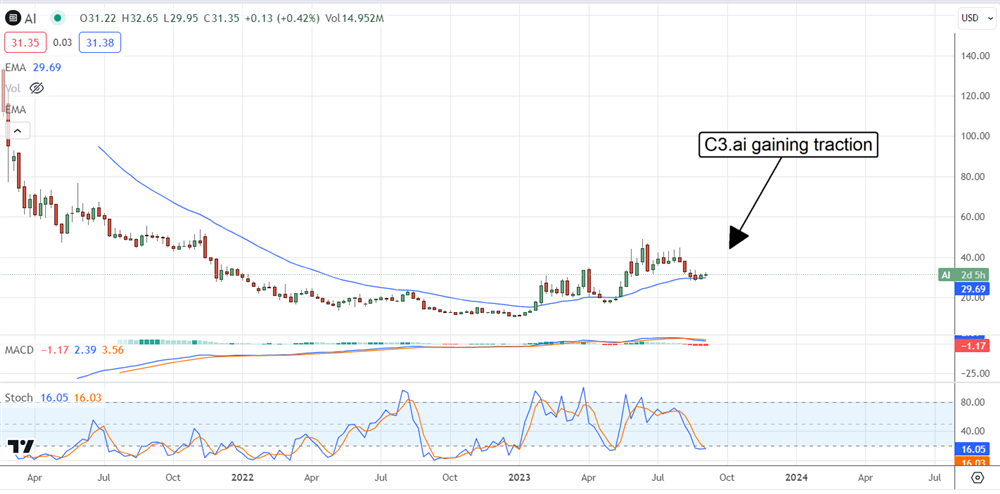Click the -25.00 MACD axis label

click(x=976, y=374)
